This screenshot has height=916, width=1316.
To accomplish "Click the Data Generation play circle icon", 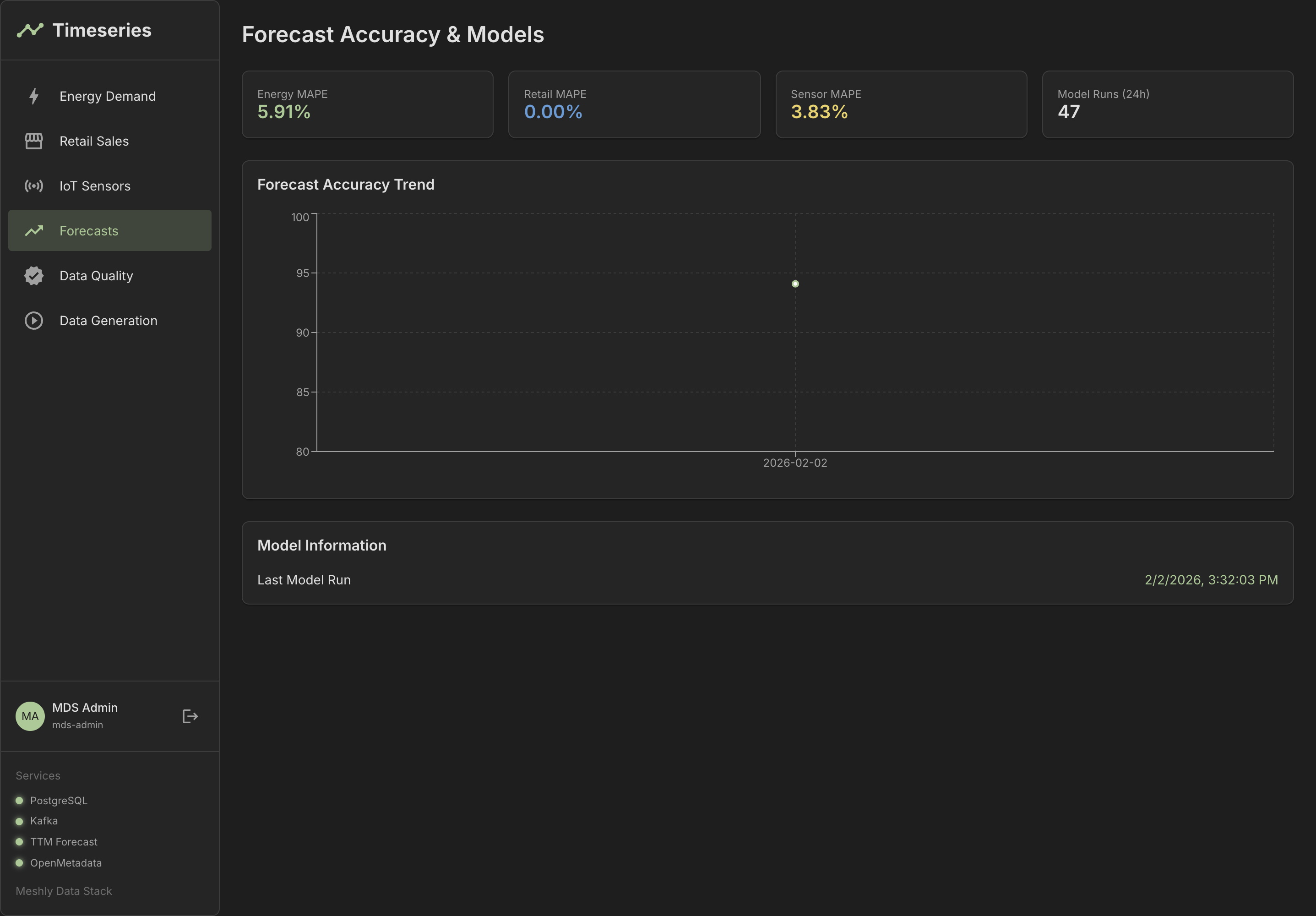I will (34, 321).
